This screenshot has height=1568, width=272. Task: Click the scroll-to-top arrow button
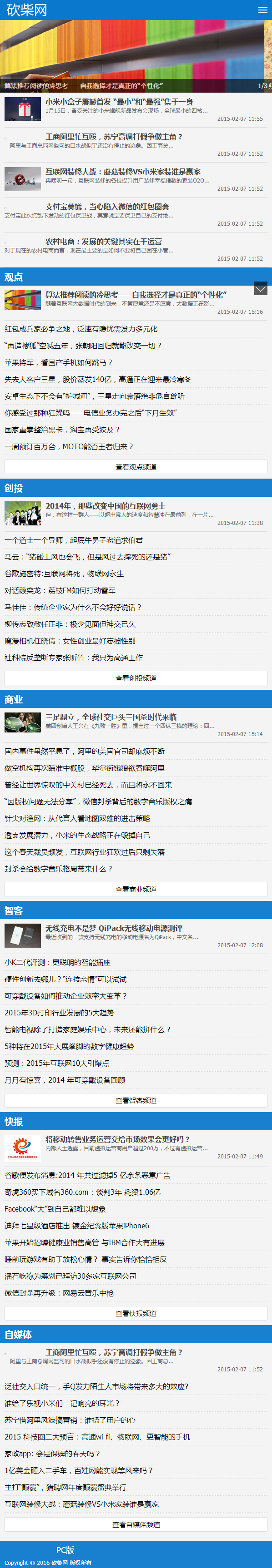(x=261, y=288)
